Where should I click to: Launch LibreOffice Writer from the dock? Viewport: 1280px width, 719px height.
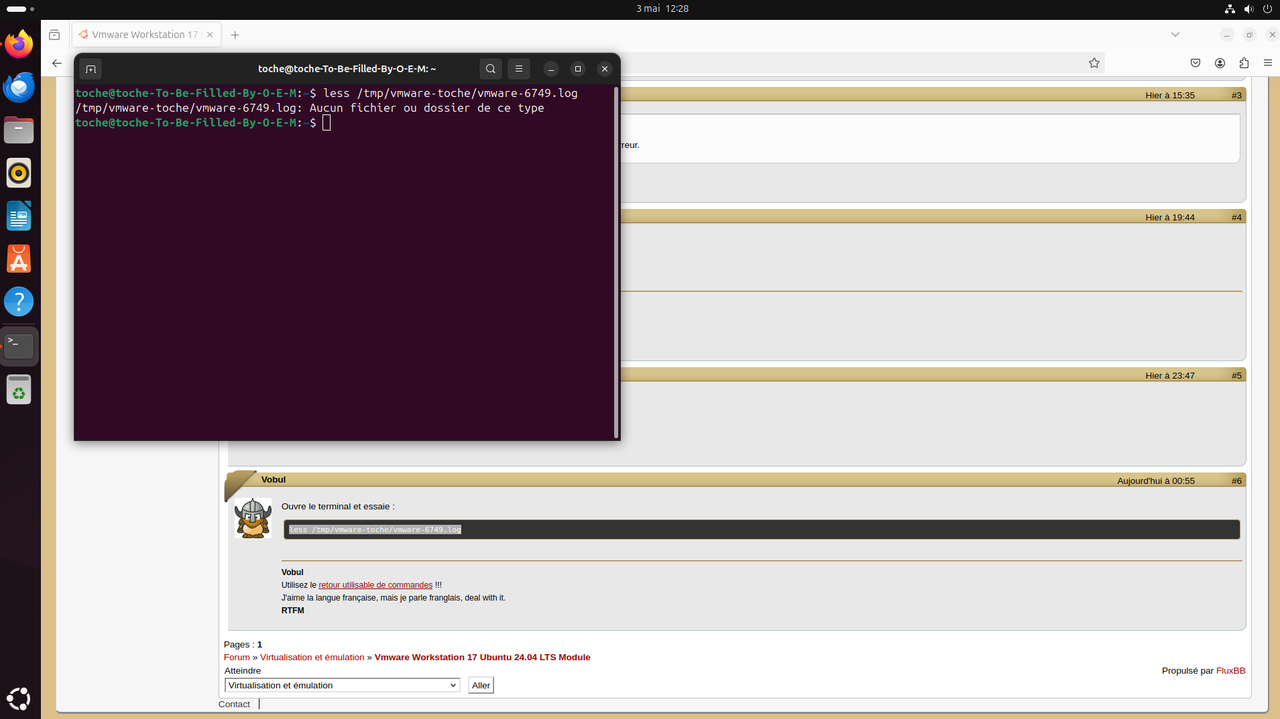click(x=19, y=216)
